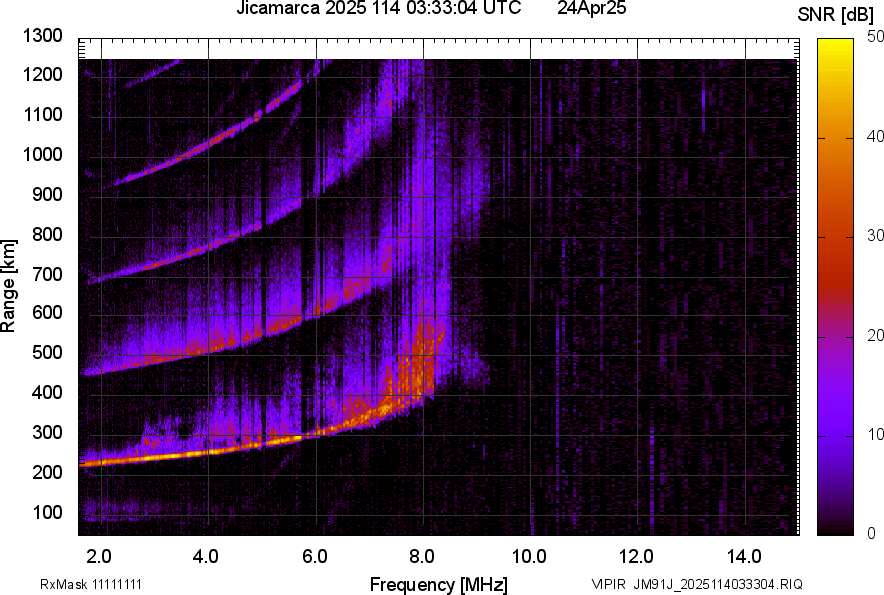The height and width of the screenshot is (595, 884).
Task: Click the title text 'Jicamarca 2025 114 03:33:04 UTC'
Action: click(378, 8)
